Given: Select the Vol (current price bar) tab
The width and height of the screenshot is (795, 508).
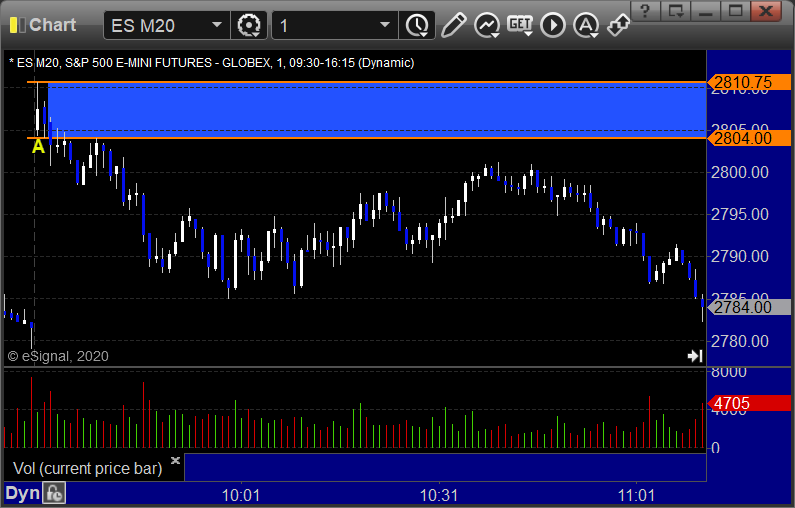Looking at the screenshot, I should pos(88,468).
